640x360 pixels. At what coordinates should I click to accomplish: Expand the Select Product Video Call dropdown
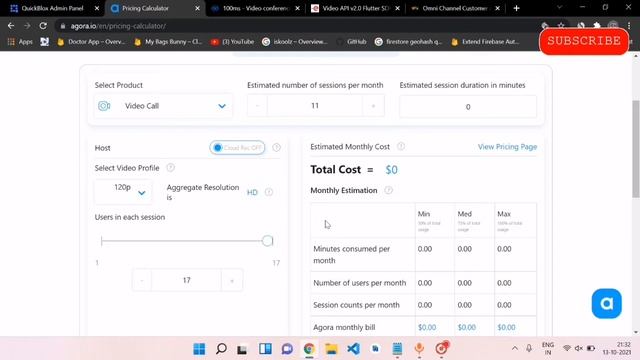point(163,106)
